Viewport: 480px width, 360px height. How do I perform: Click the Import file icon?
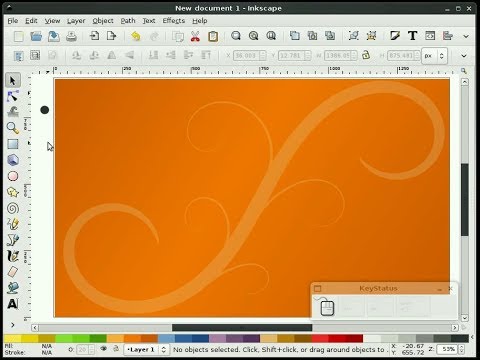tap(94, 36)
